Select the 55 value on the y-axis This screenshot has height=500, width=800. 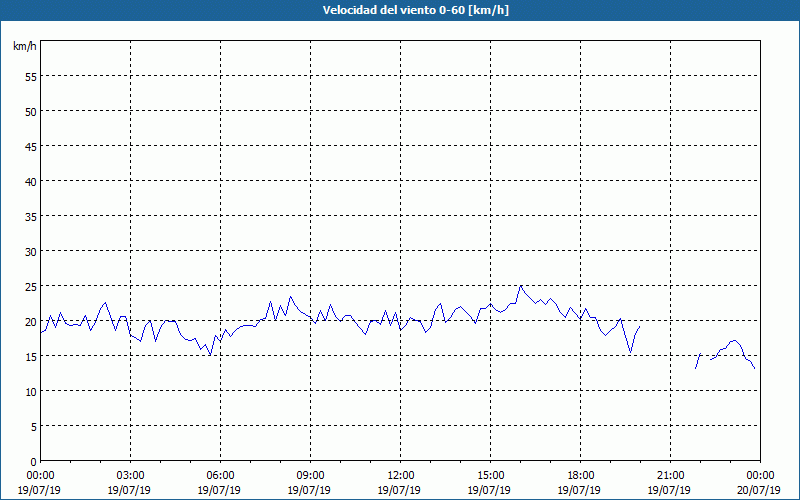tap(31, 77)
